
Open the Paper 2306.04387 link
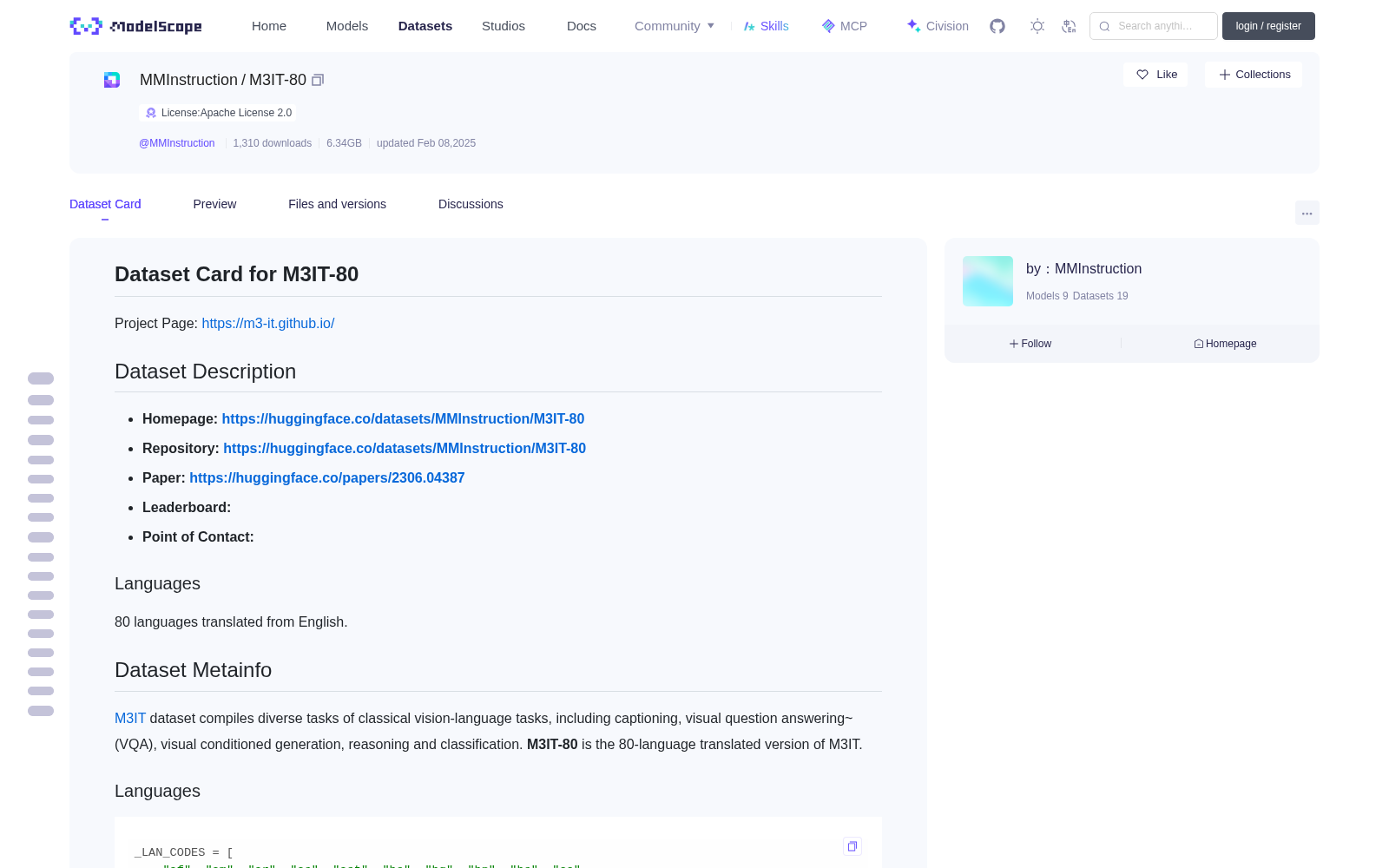[327, 477]
